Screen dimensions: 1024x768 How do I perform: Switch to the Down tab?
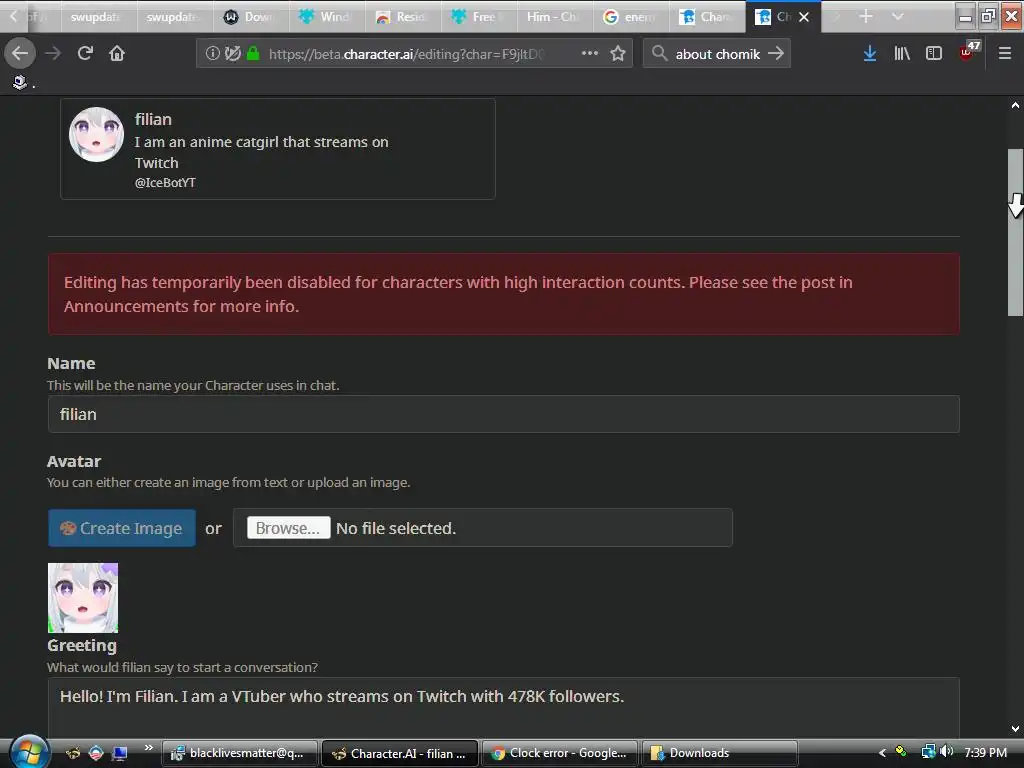point(251,16)
